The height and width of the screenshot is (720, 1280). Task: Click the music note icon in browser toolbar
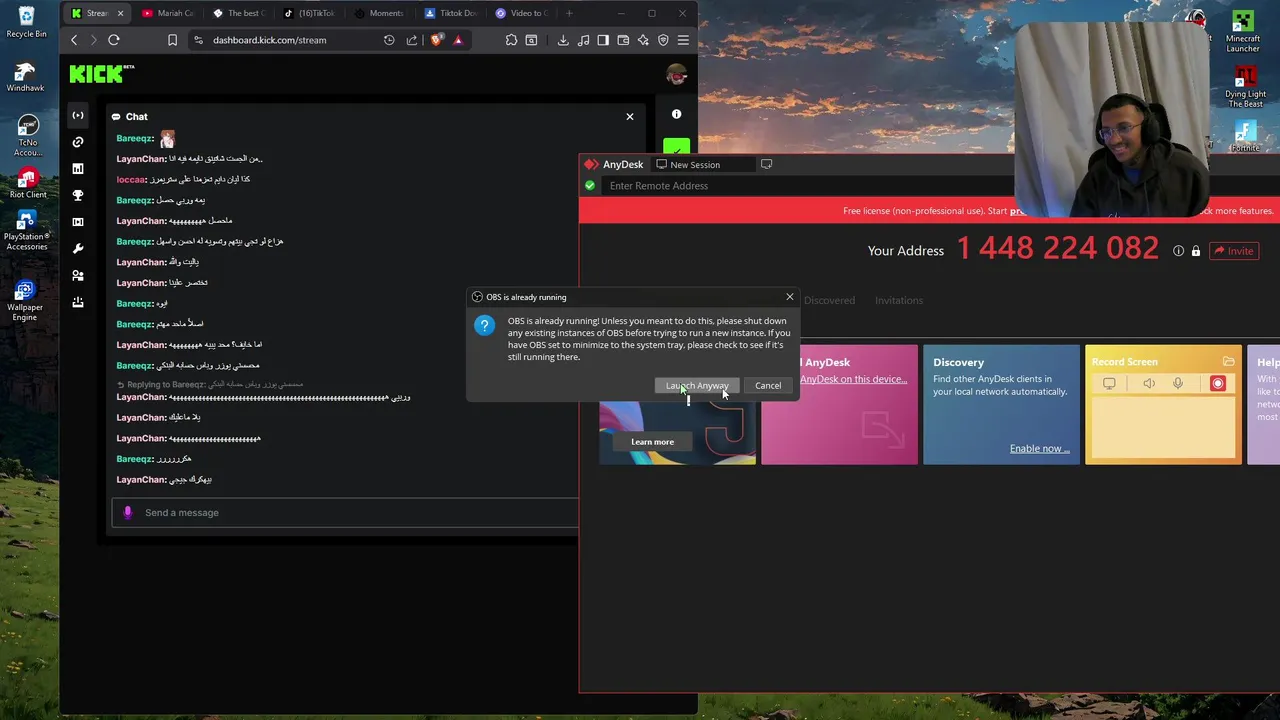coord(583,40)
